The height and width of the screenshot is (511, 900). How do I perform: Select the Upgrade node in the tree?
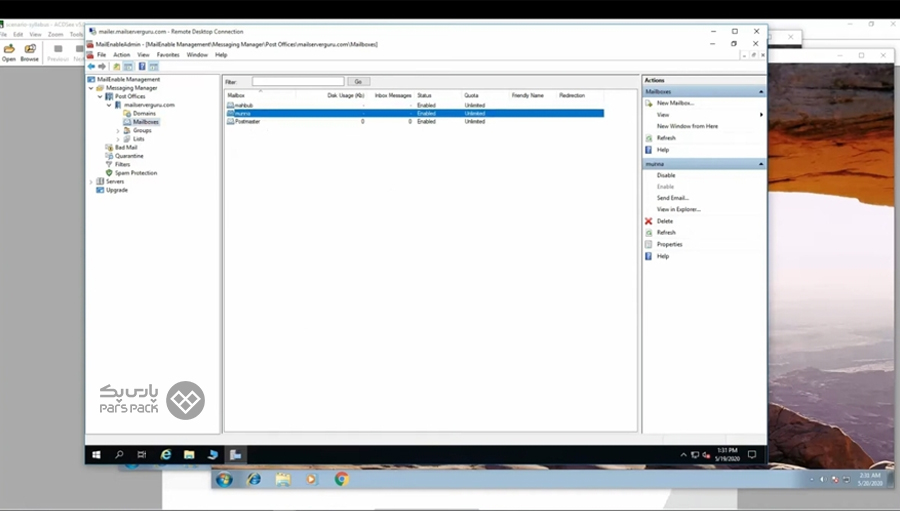[x=117, y=190]
